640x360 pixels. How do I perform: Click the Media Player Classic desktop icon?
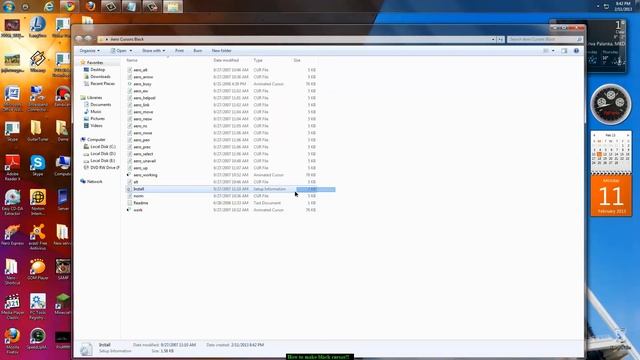[12, 306]
